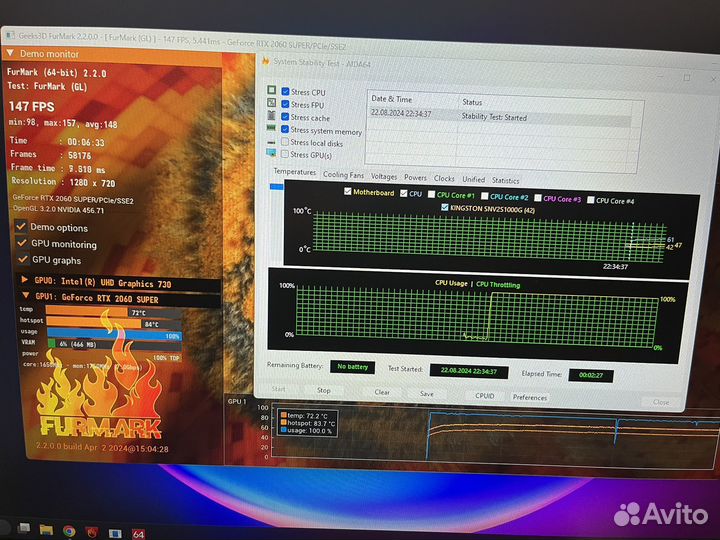The image size is (720, 540).
Task: Click the AIDA64 flame icon in the title bar
Action: click(x=265, y=61)
